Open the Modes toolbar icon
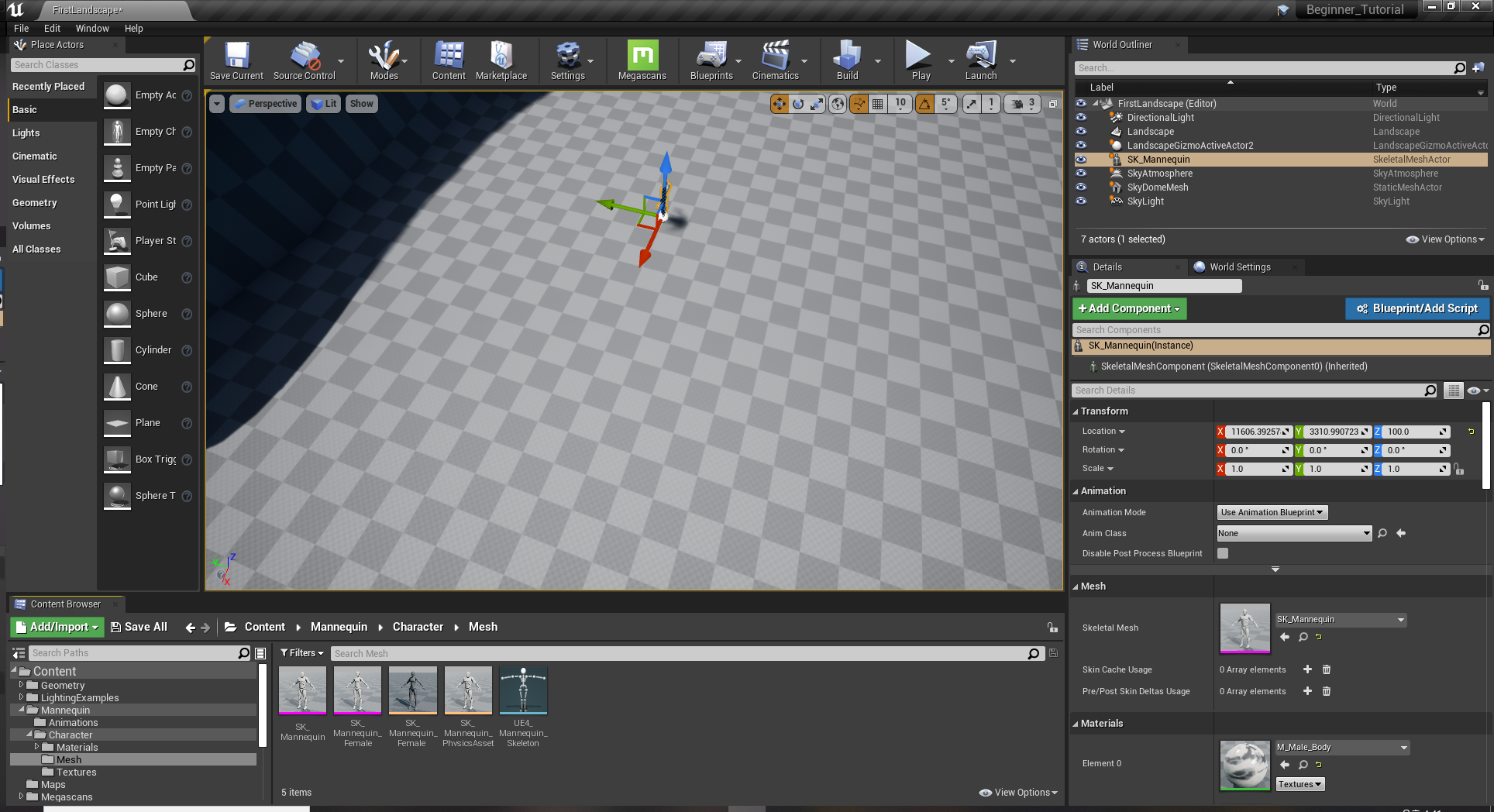Screen dimensions: 1494x812 point(384,61)
